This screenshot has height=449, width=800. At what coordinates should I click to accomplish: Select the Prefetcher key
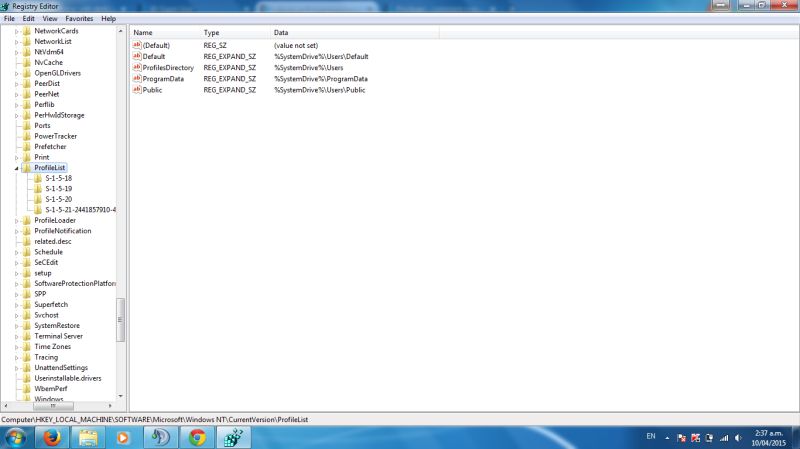[x=50, y=146]
